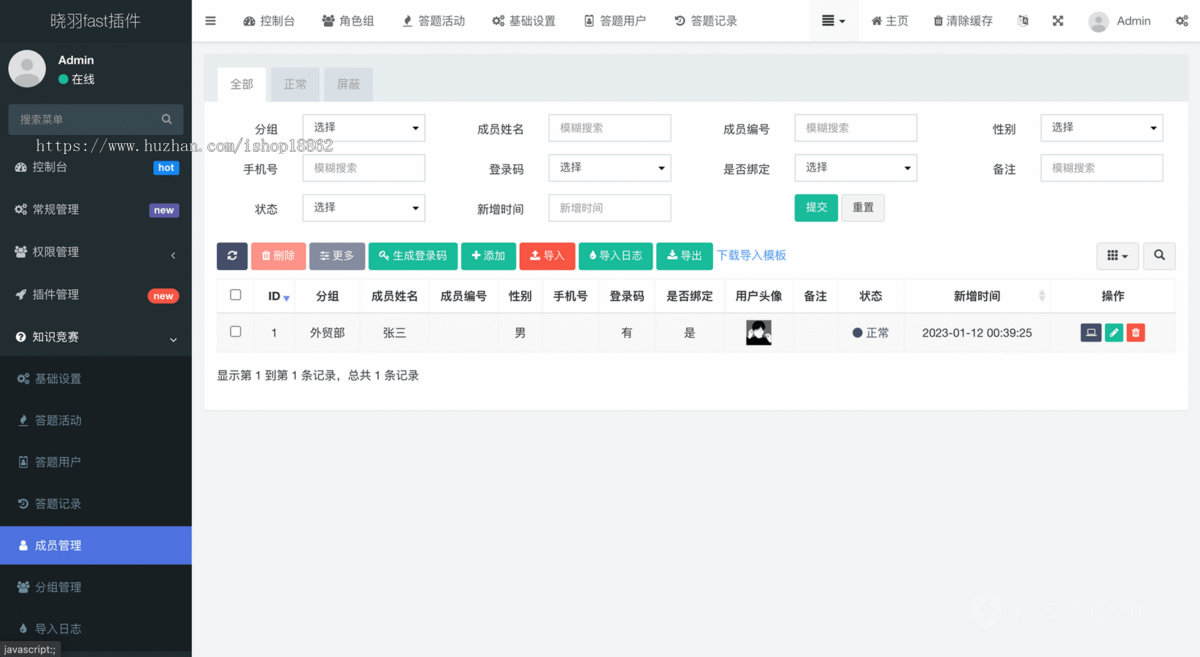Screen dimensions: 1200x657
Task: Open the column visibility grid dropdown
Action: pos(1117,256)
